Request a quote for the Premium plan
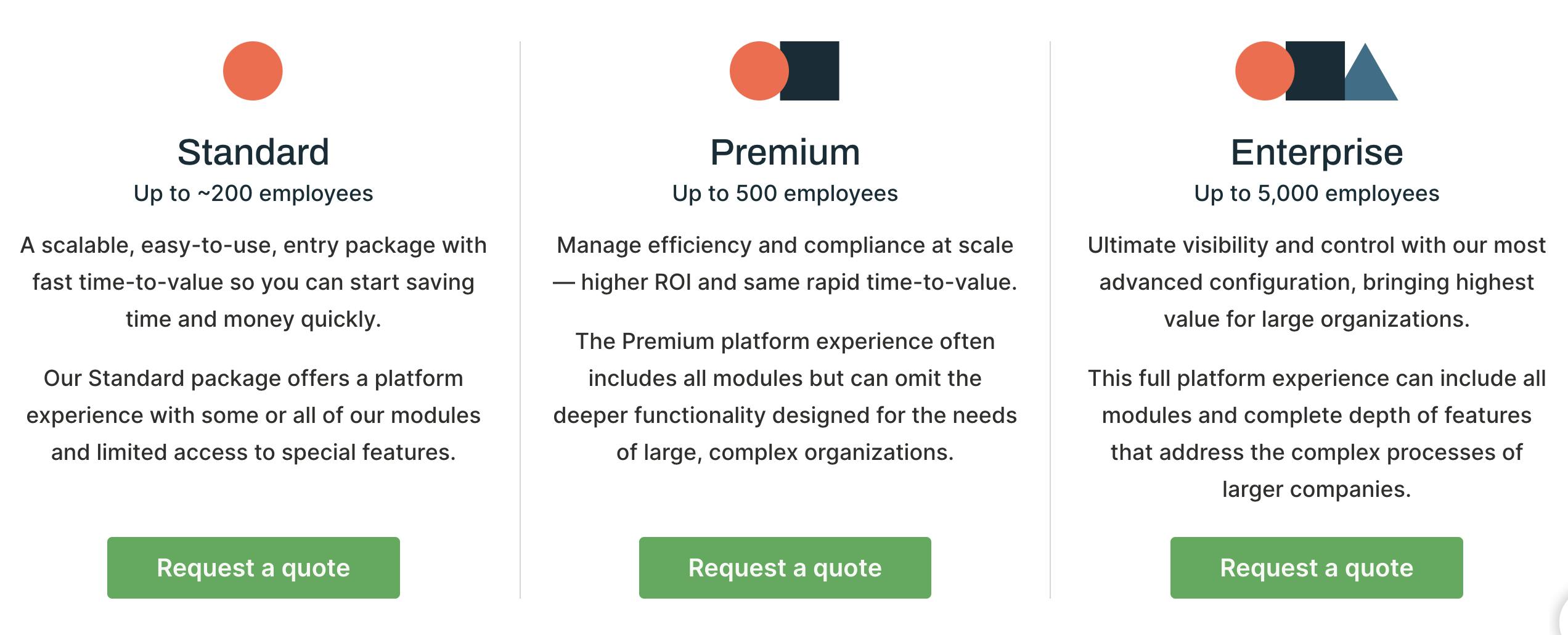Image resolution: width=1568 pixels, height=635 pixels. [x=785, y=567]
